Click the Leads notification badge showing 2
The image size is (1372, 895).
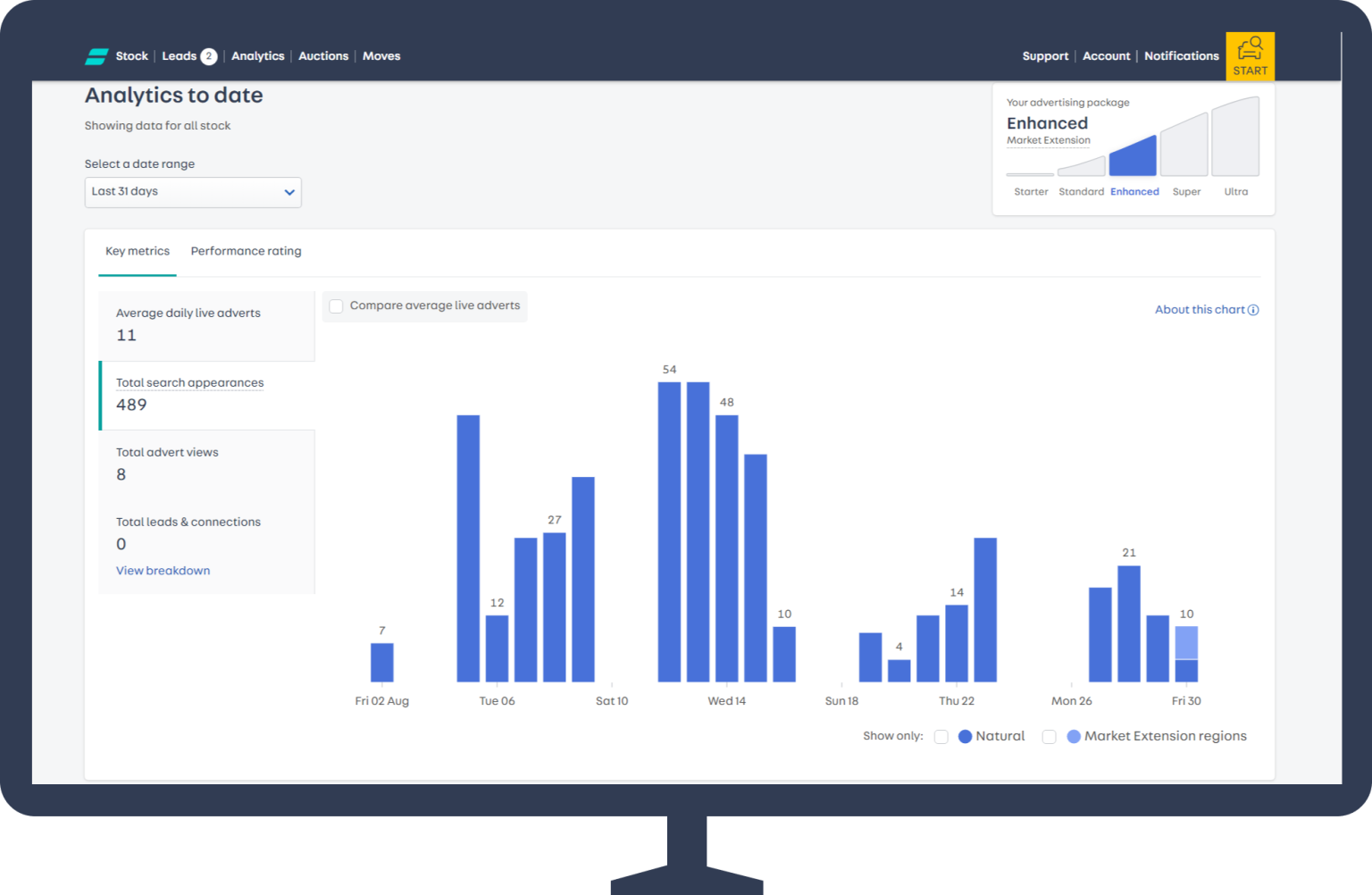pyautogui.click(x=209, y=56)
